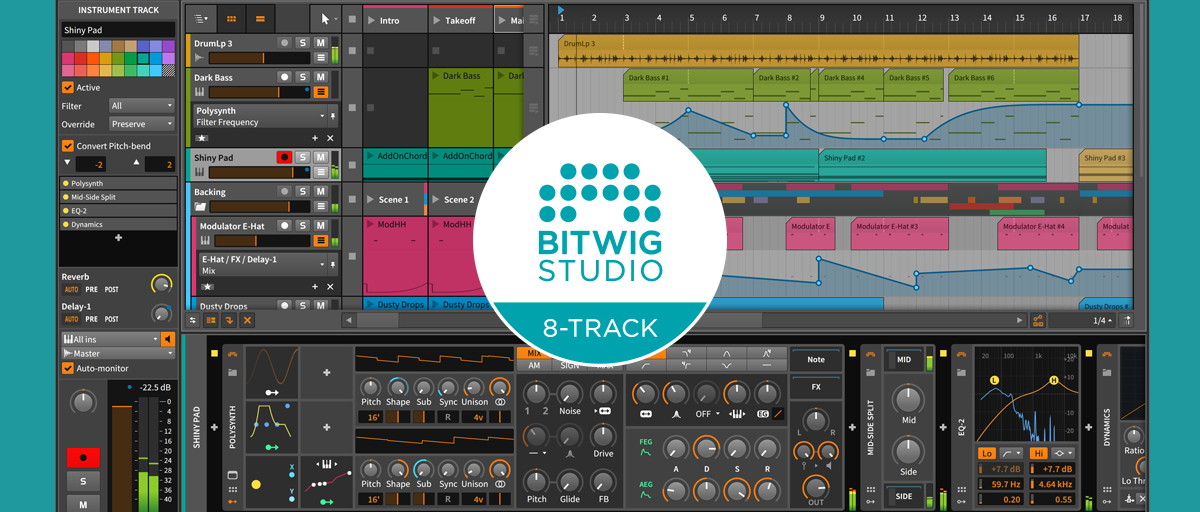Solo the DrumLp 3 track
1200x512 pixels.
coord(303,43)
